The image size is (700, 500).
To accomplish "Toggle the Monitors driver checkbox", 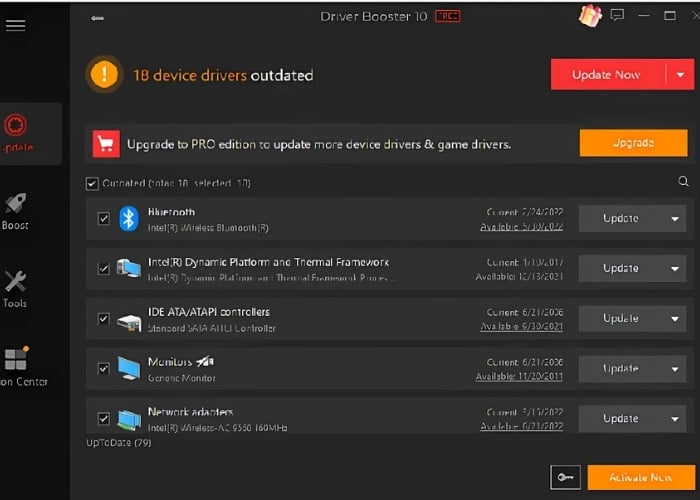I will point(104,369).
